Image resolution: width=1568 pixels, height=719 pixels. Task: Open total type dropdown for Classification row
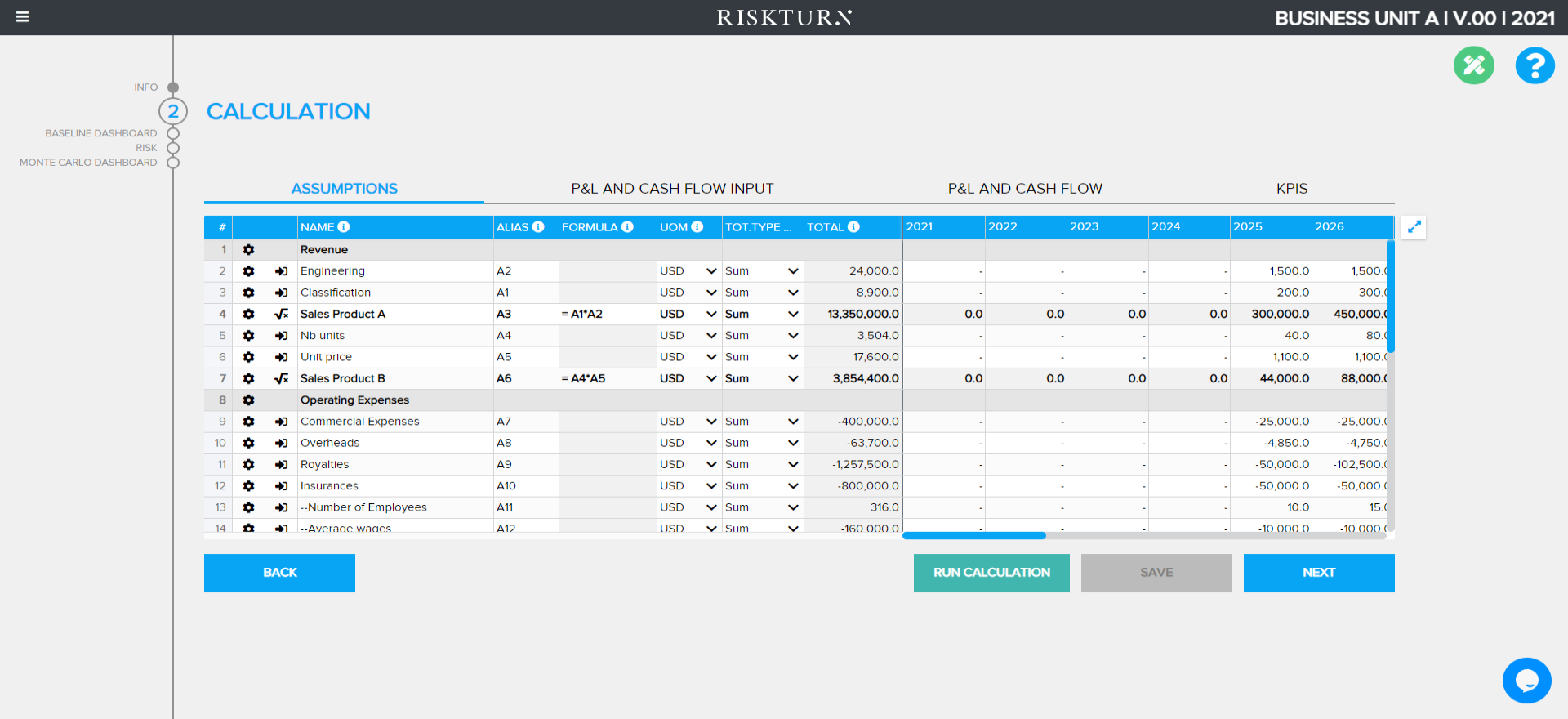click(x=762, y=293)
